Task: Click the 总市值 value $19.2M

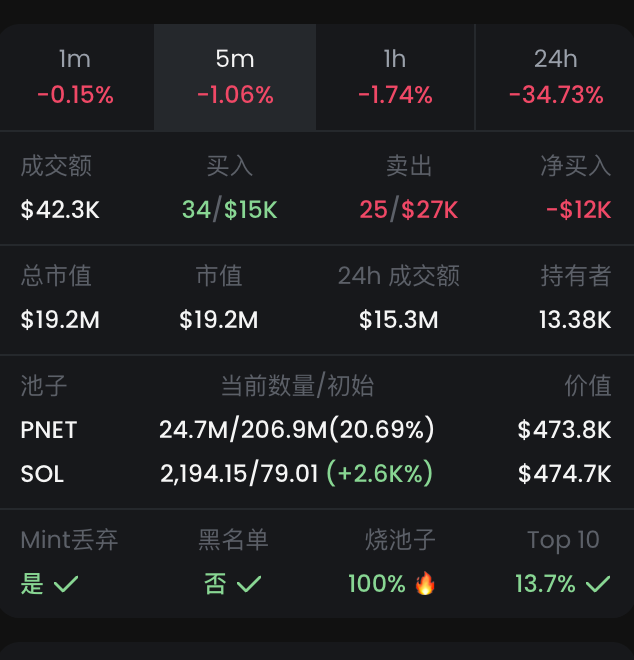Action: (x=60, y=320)
